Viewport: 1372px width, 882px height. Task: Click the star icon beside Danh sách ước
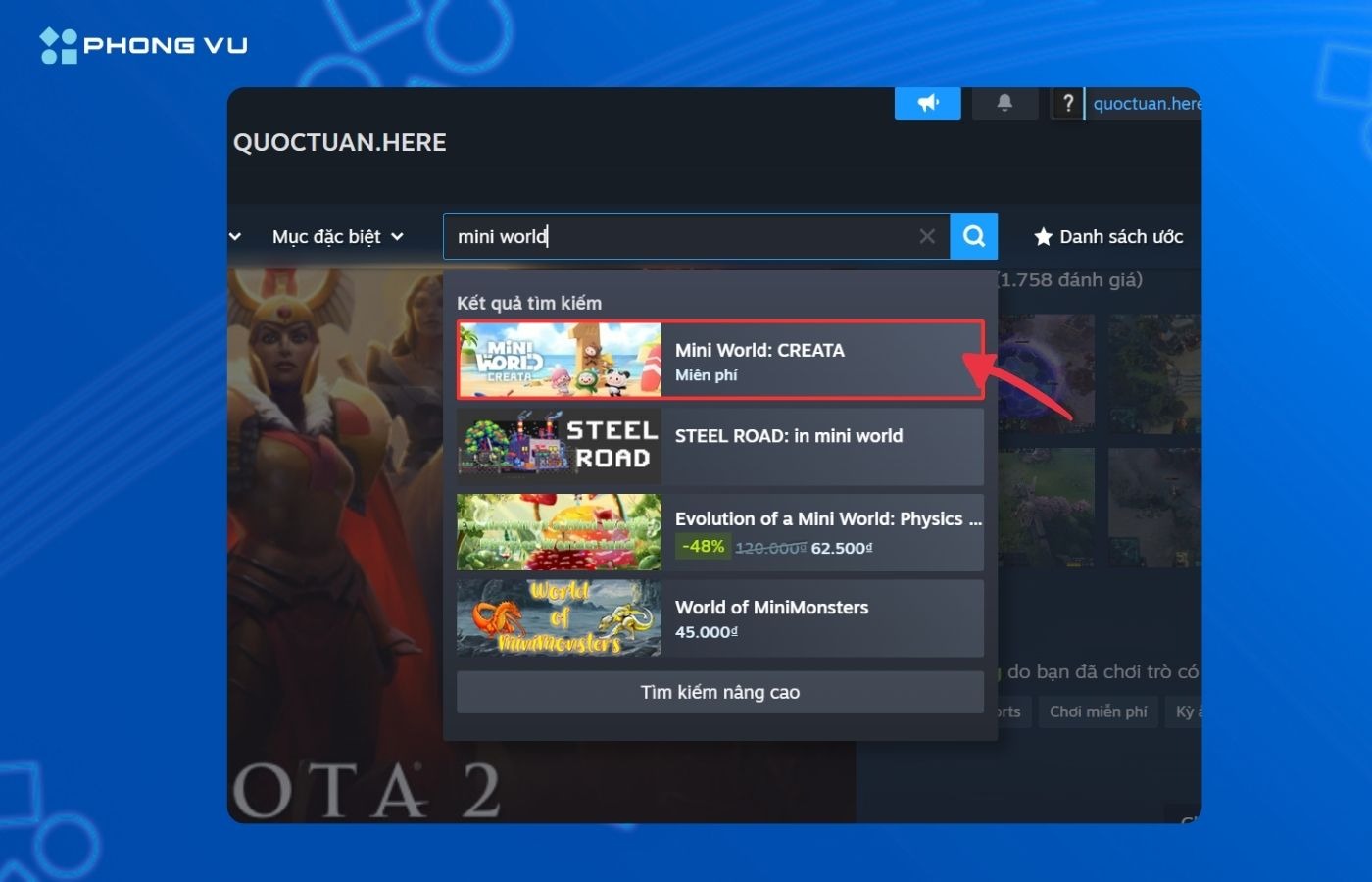tap(1044, 237)
